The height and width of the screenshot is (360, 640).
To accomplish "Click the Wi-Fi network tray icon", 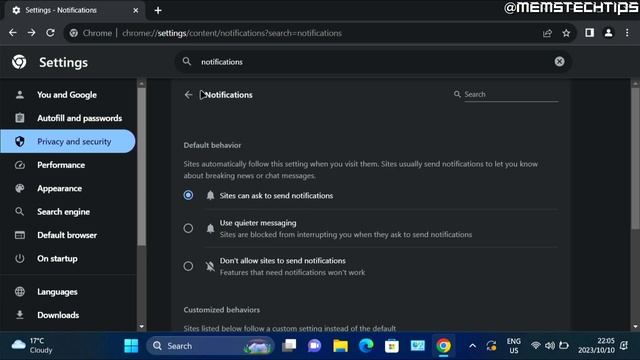I will tap(536, 346).
